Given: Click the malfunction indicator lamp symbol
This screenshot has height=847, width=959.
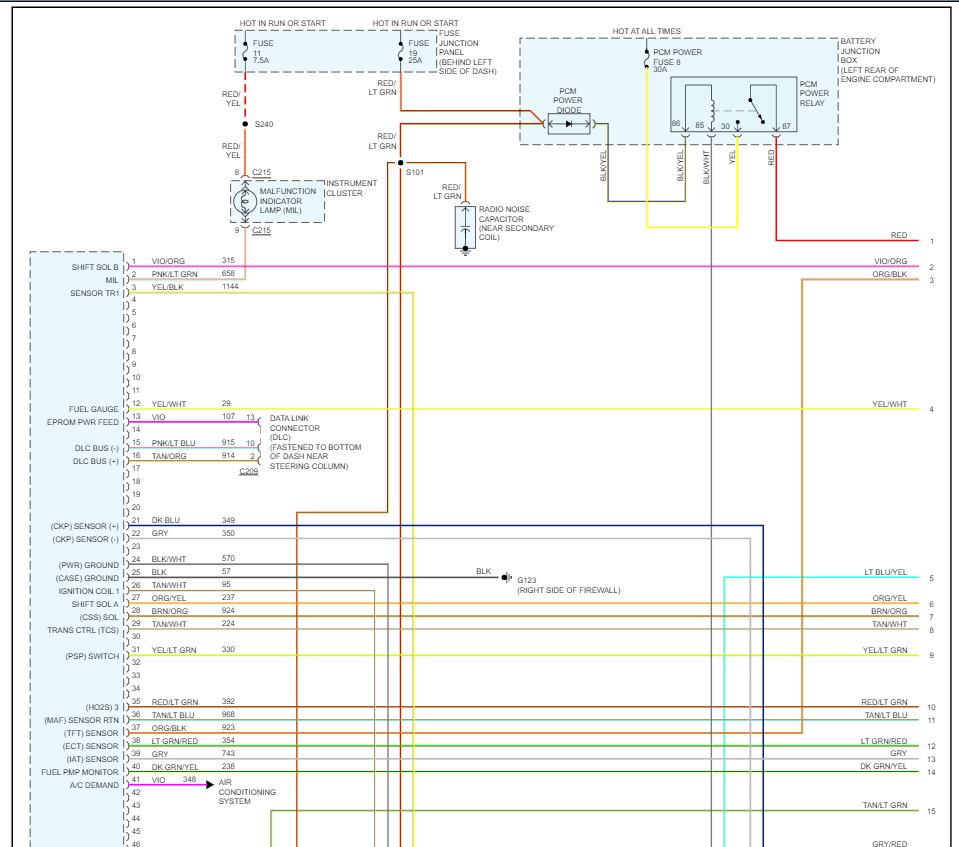Looking at the screenshot, I should [245, 201].
